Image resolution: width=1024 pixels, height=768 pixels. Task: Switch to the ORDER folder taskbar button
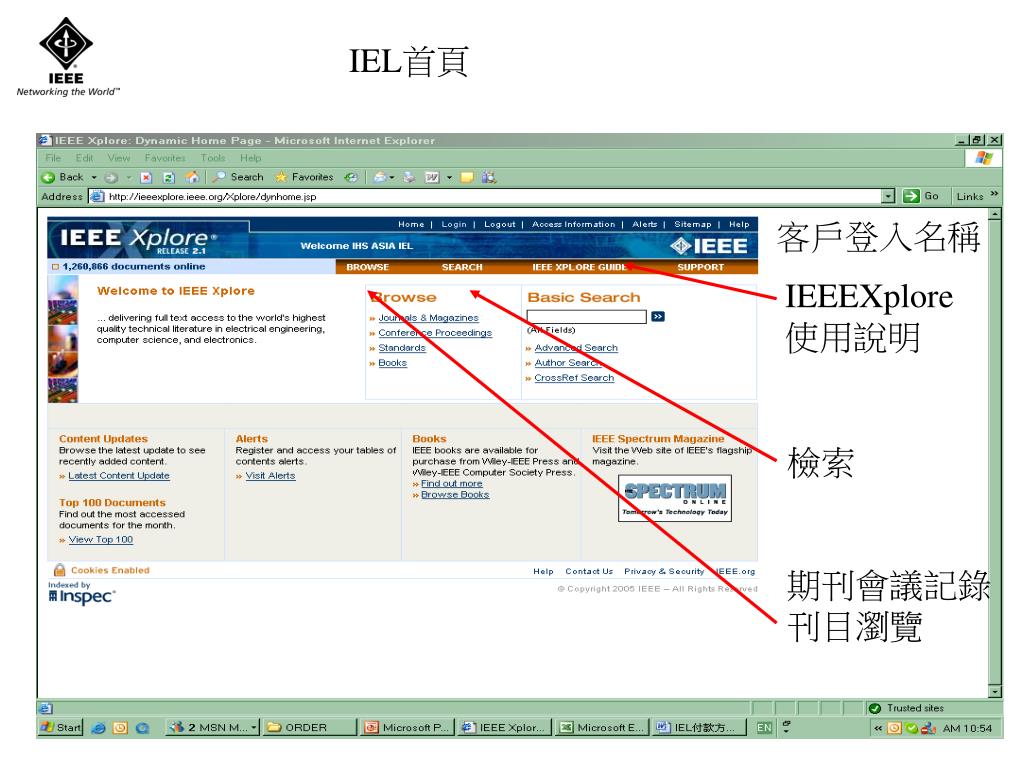point(310,728)
